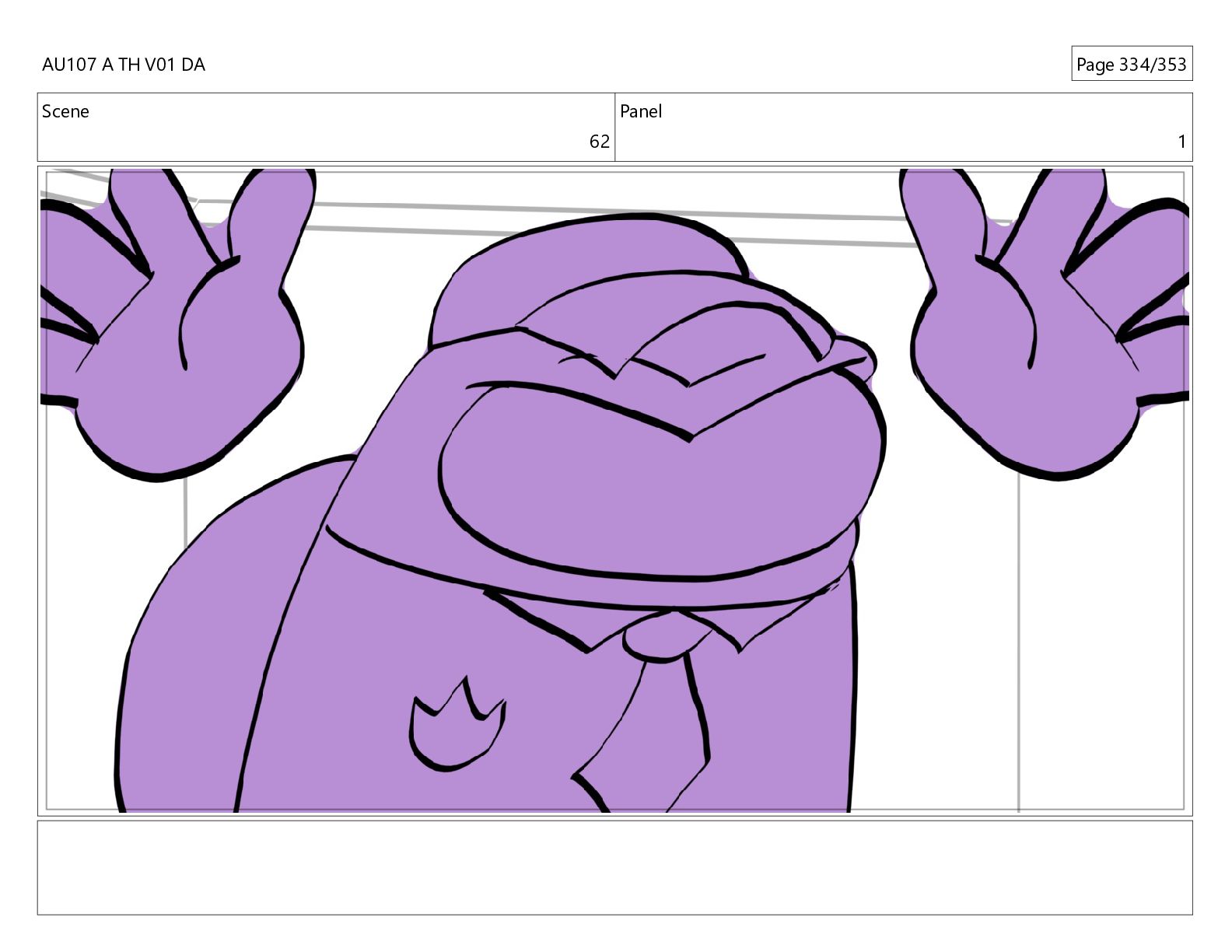Click the panel number '1'

point(1181,142)
